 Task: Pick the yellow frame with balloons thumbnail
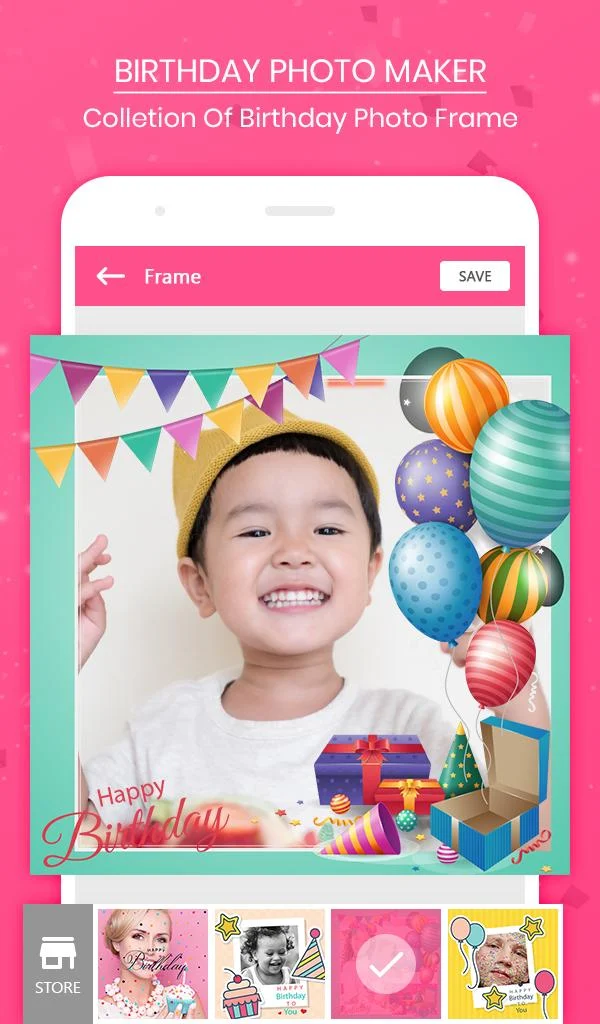coord(503,964)
